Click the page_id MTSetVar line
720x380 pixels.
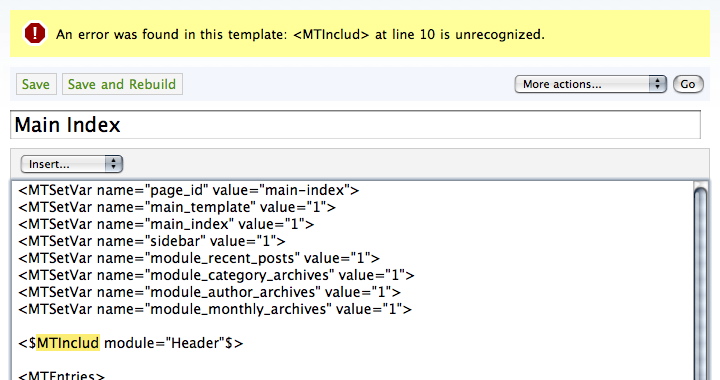coord(189,190)
